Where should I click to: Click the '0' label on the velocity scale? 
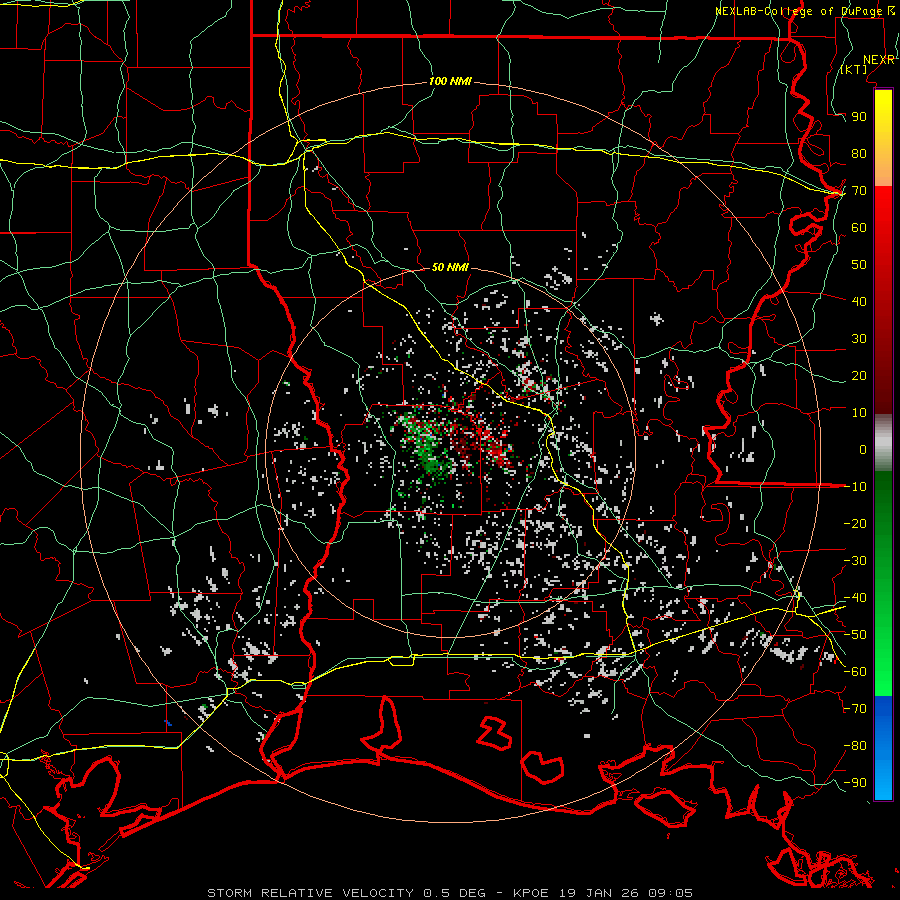point(863,449)
